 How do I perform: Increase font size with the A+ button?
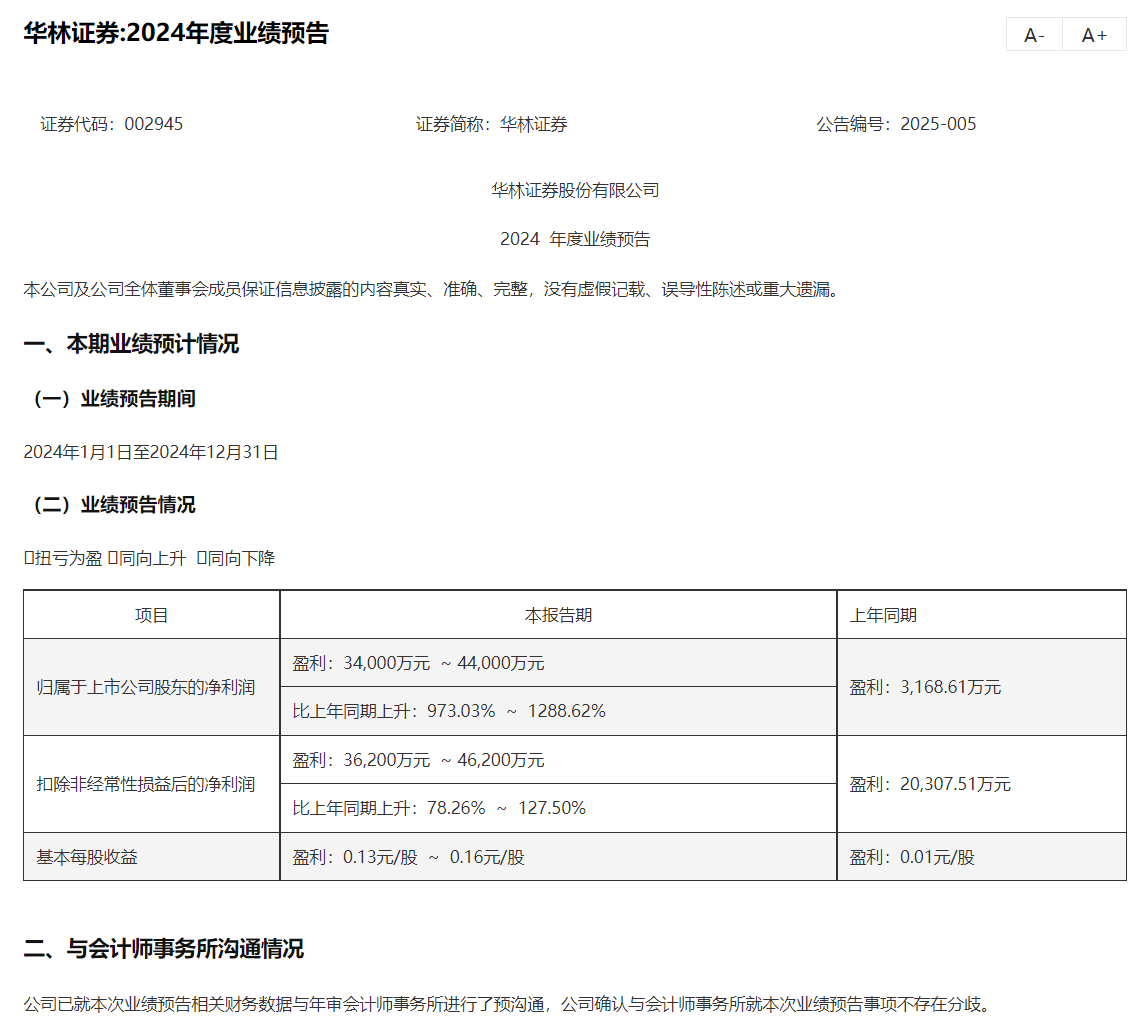pos(1094,35)
